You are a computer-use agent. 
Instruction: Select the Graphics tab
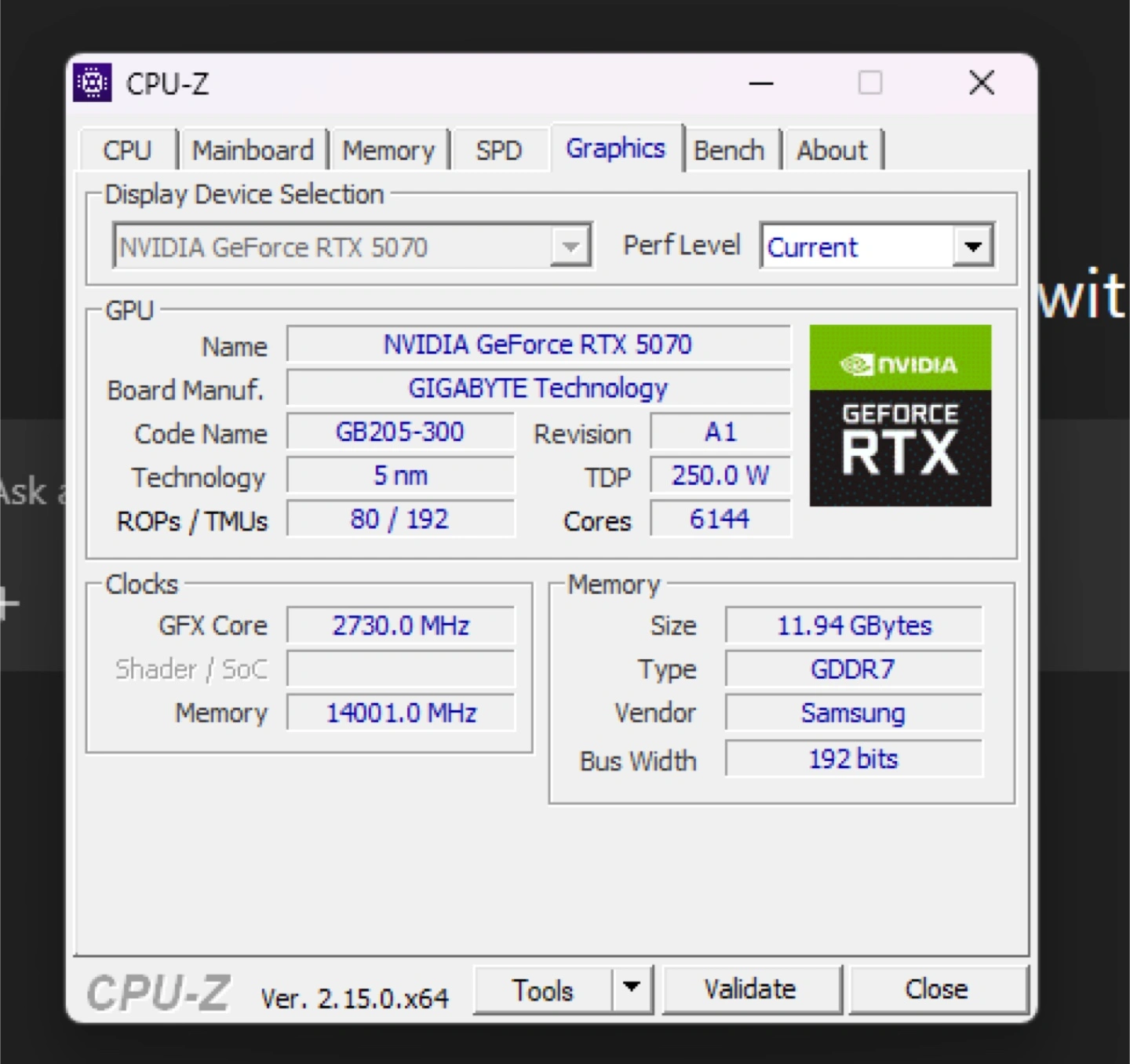pos(616,148)
